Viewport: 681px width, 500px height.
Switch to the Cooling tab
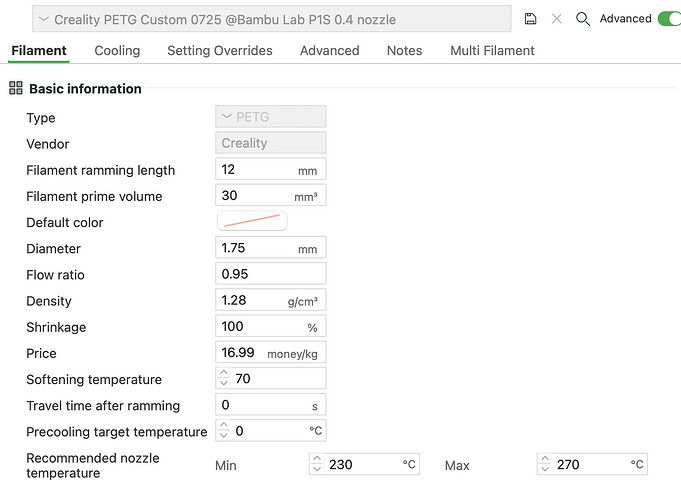pyautogui.click(x=117, y=50)
